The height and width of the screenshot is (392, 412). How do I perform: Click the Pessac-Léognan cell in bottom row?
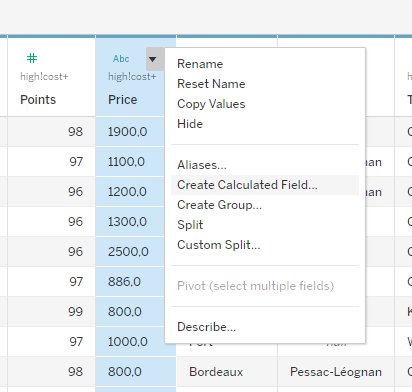point(336,372)
